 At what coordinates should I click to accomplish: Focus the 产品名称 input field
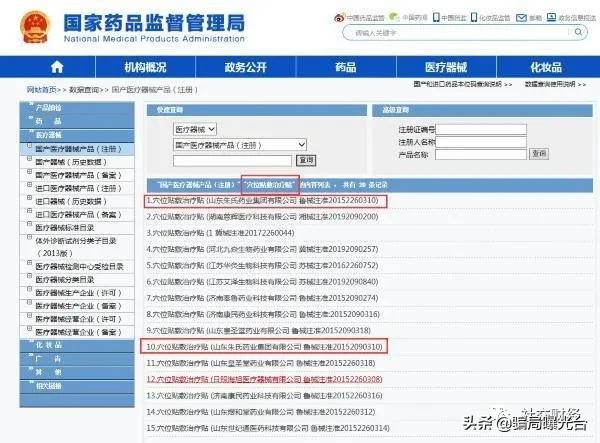pyautogui.click(x=481, y=155)
